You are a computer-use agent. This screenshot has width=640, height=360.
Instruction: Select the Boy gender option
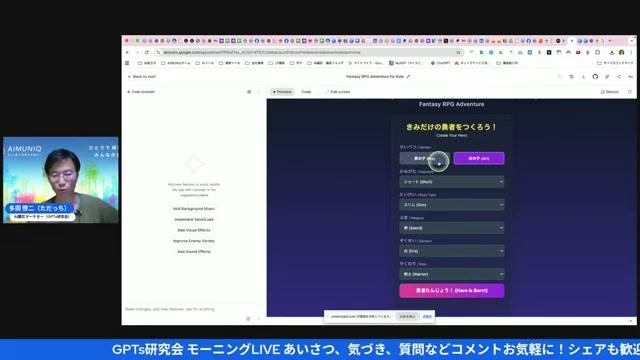424,158
